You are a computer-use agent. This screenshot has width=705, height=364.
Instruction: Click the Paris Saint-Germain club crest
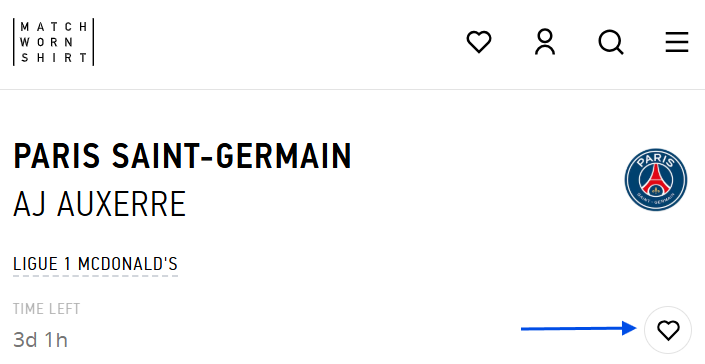pyautogui.click(x=656, y=180)
